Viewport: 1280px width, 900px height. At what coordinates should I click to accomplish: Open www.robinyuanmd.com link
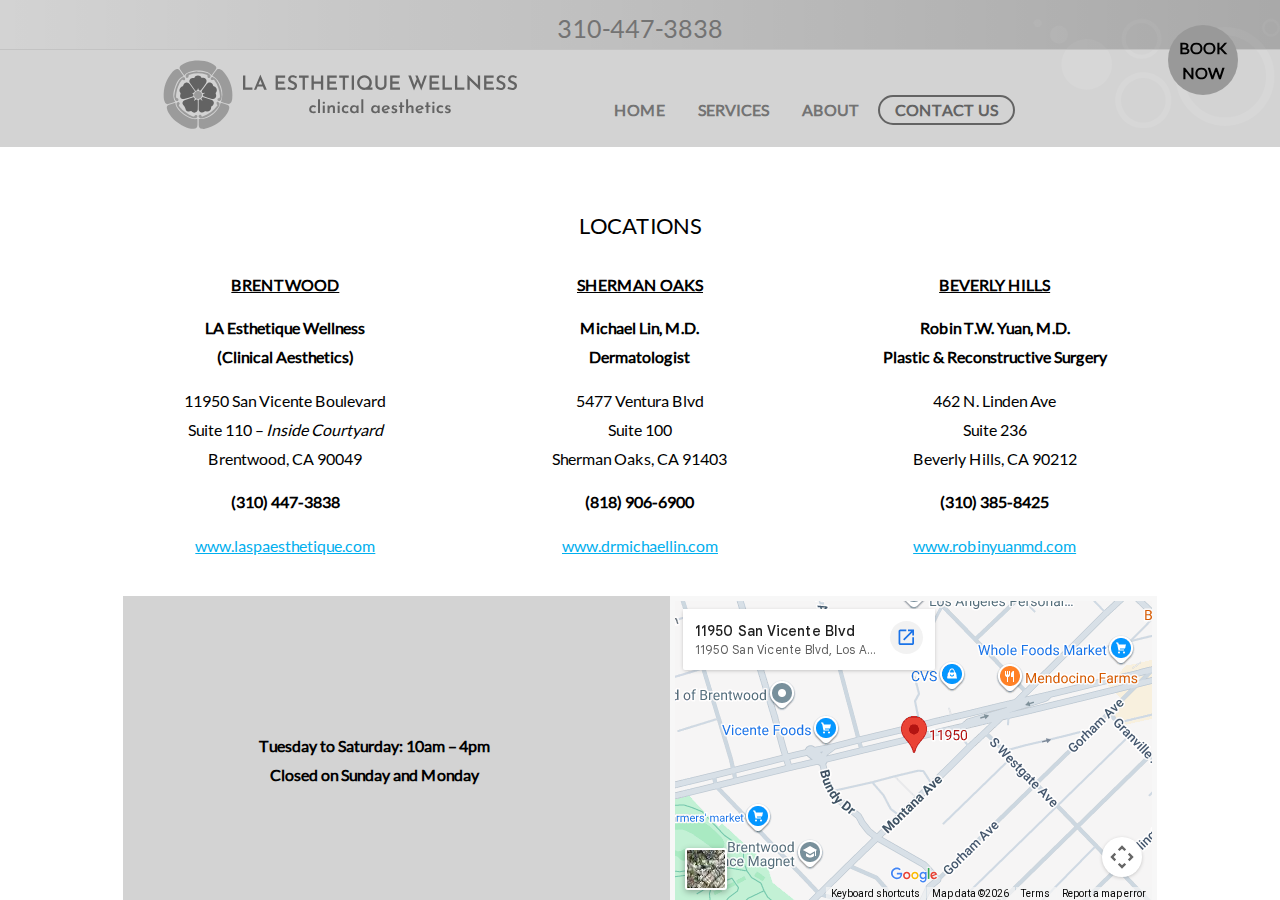[x=995, y=546]
